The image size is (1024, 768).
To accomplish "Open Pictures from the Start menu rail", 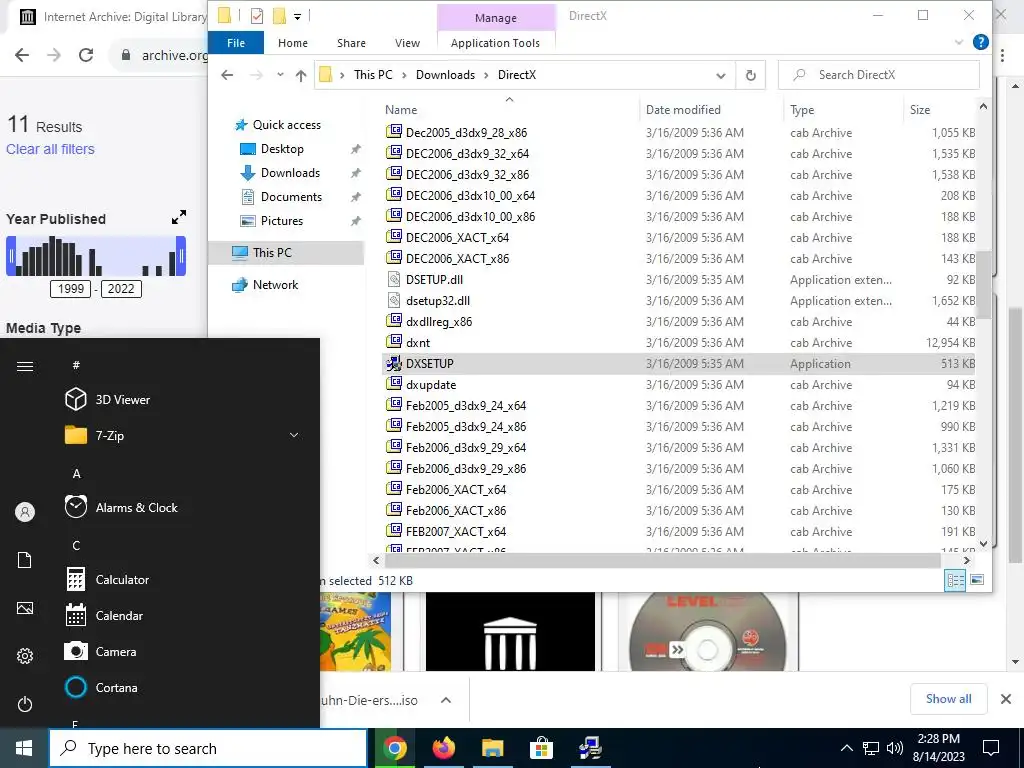I will [x=25, y=608].
